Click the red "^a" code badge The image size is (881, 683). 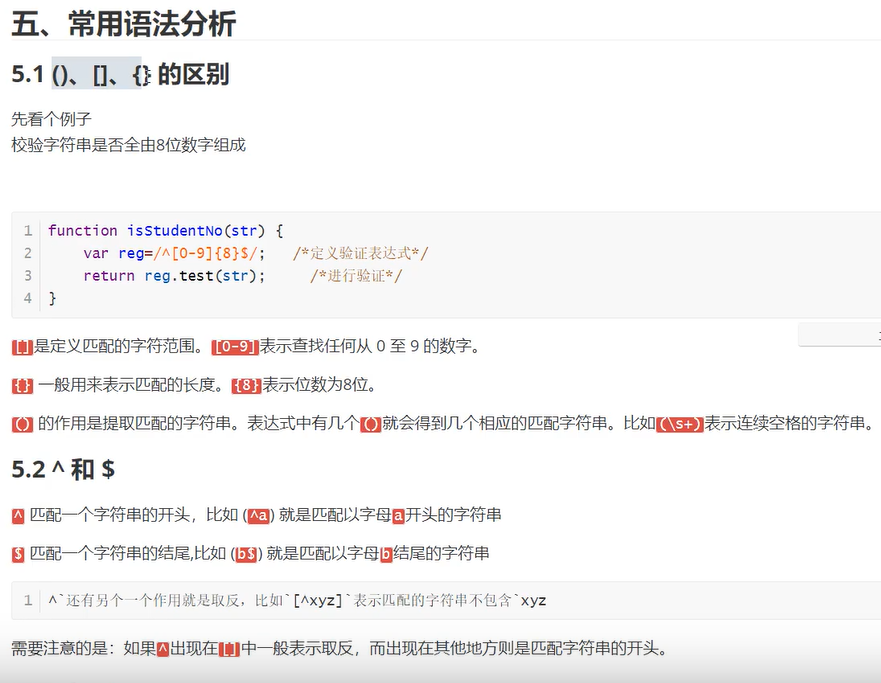tap(258, 516)
